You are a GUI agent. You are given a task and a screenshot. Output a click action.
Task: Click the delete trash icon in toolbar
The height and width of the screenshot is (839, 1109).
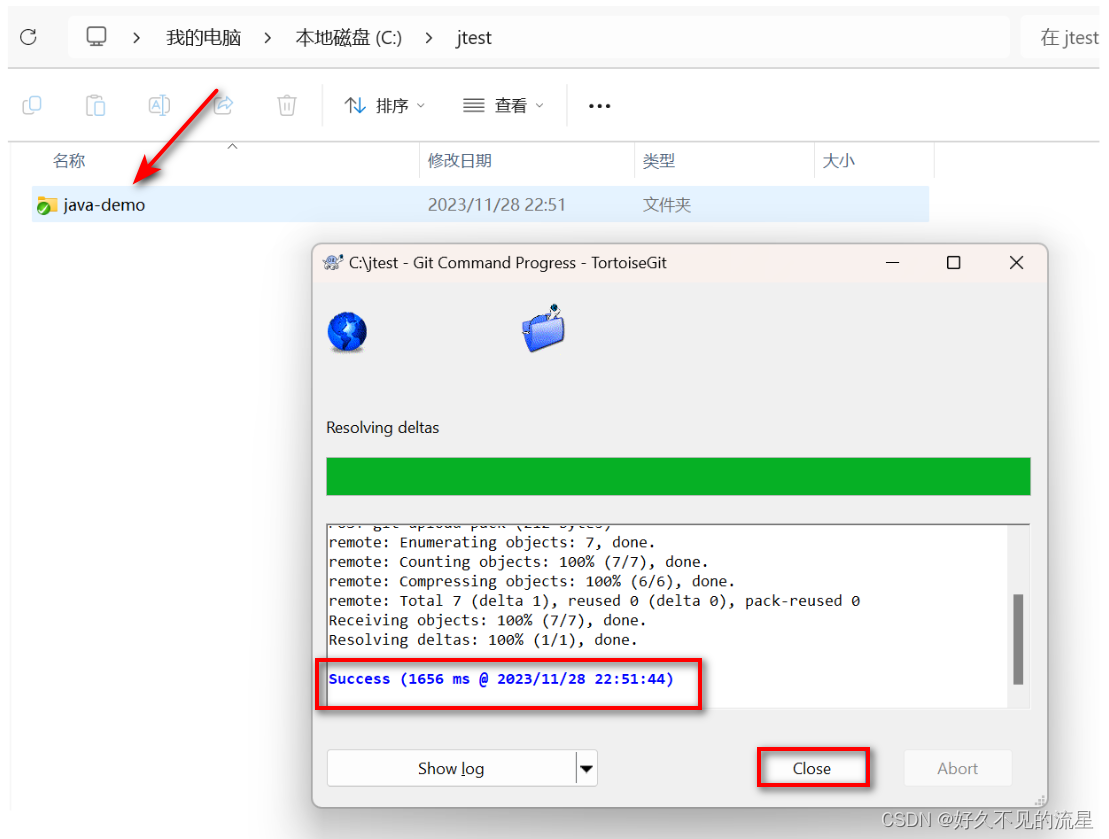coord(286,105)
